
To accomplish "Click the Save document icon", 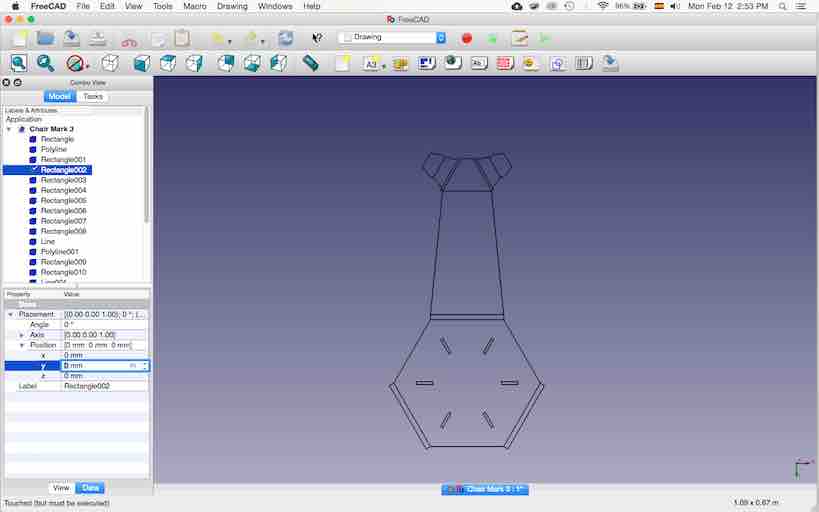I will (72, 38).
